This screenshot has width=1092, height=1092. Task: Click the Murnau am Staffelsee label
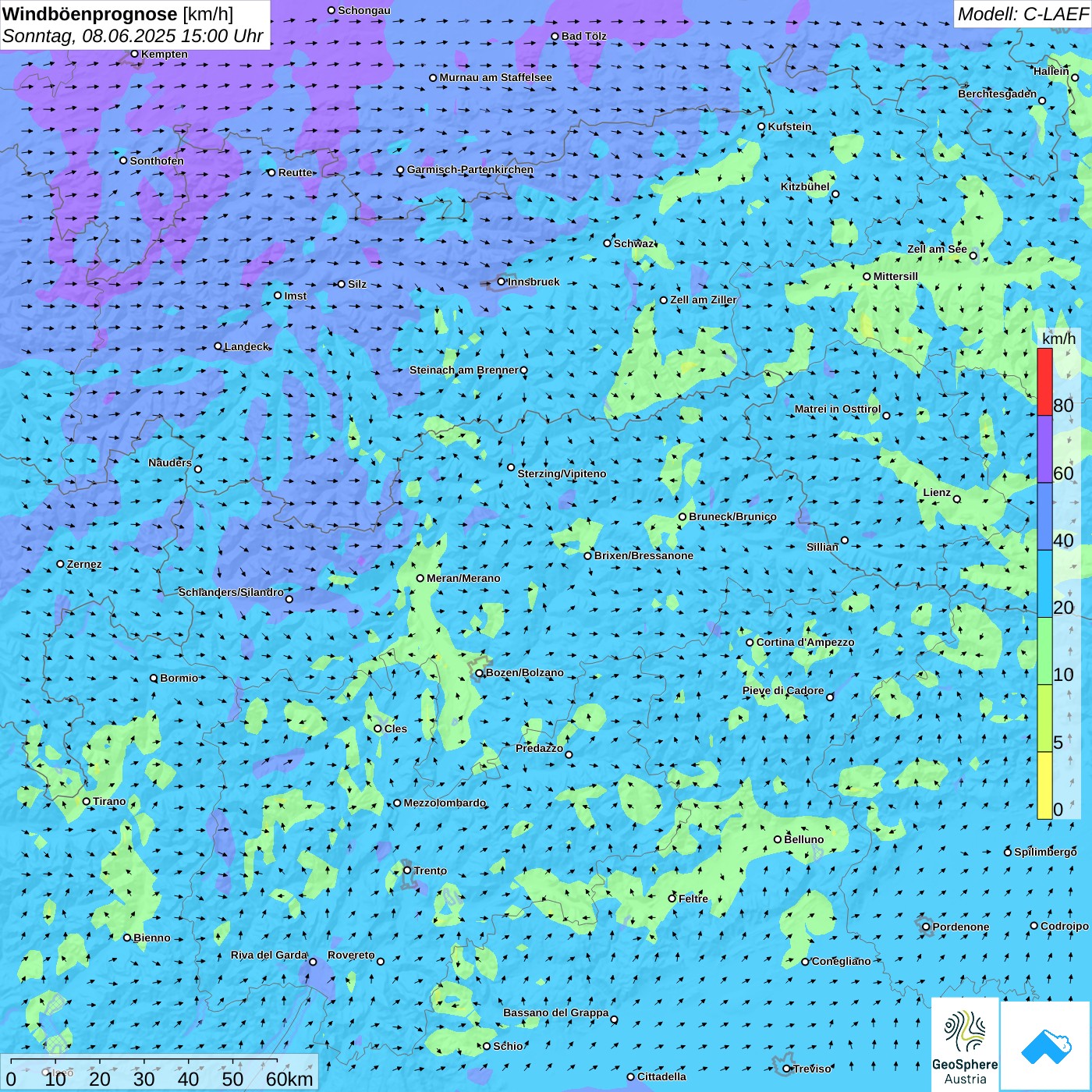pyautogui.click(x=495, y=77)
